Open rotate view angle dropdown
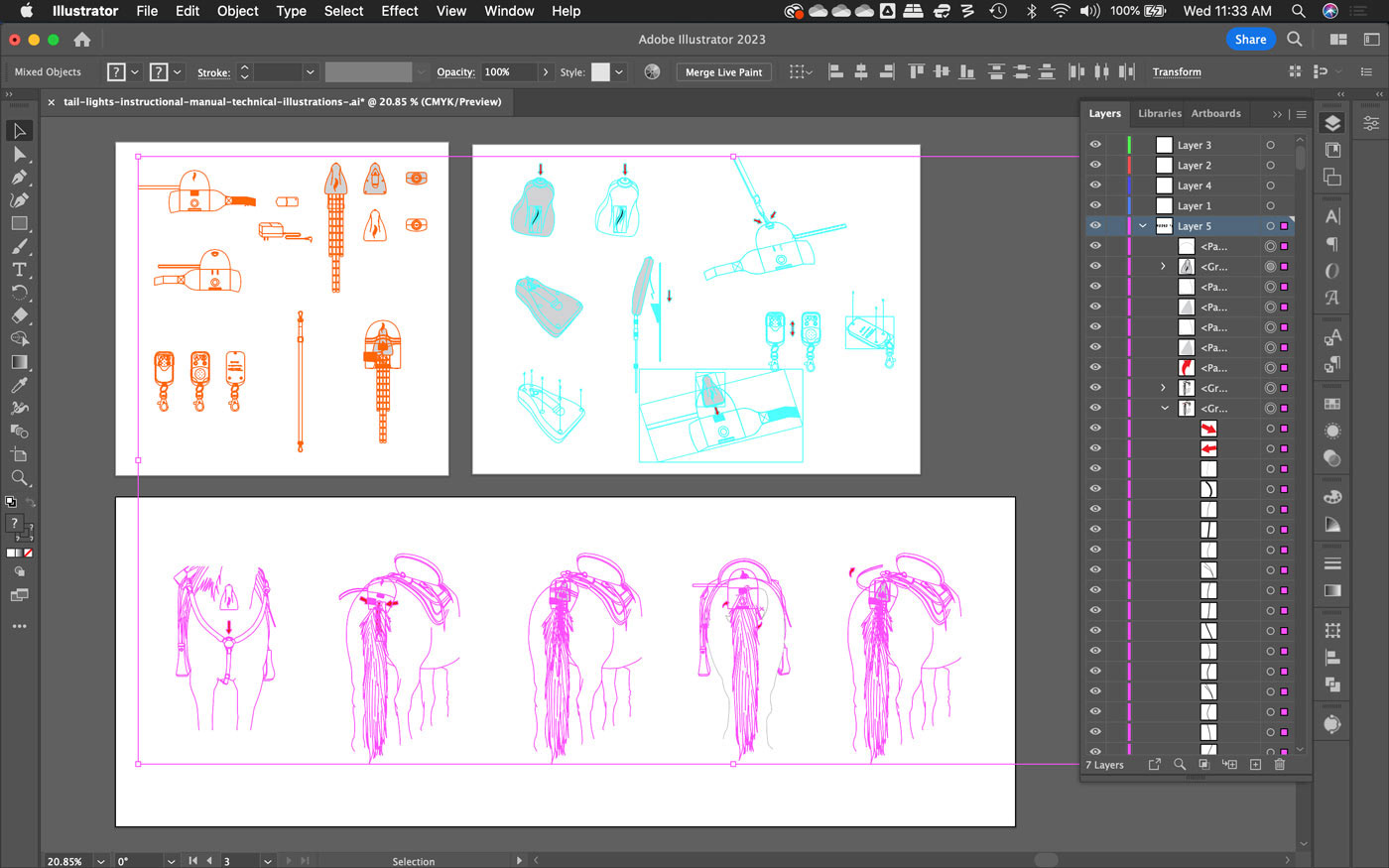This screenshot has height=868, width=1389. coord(172,861)
